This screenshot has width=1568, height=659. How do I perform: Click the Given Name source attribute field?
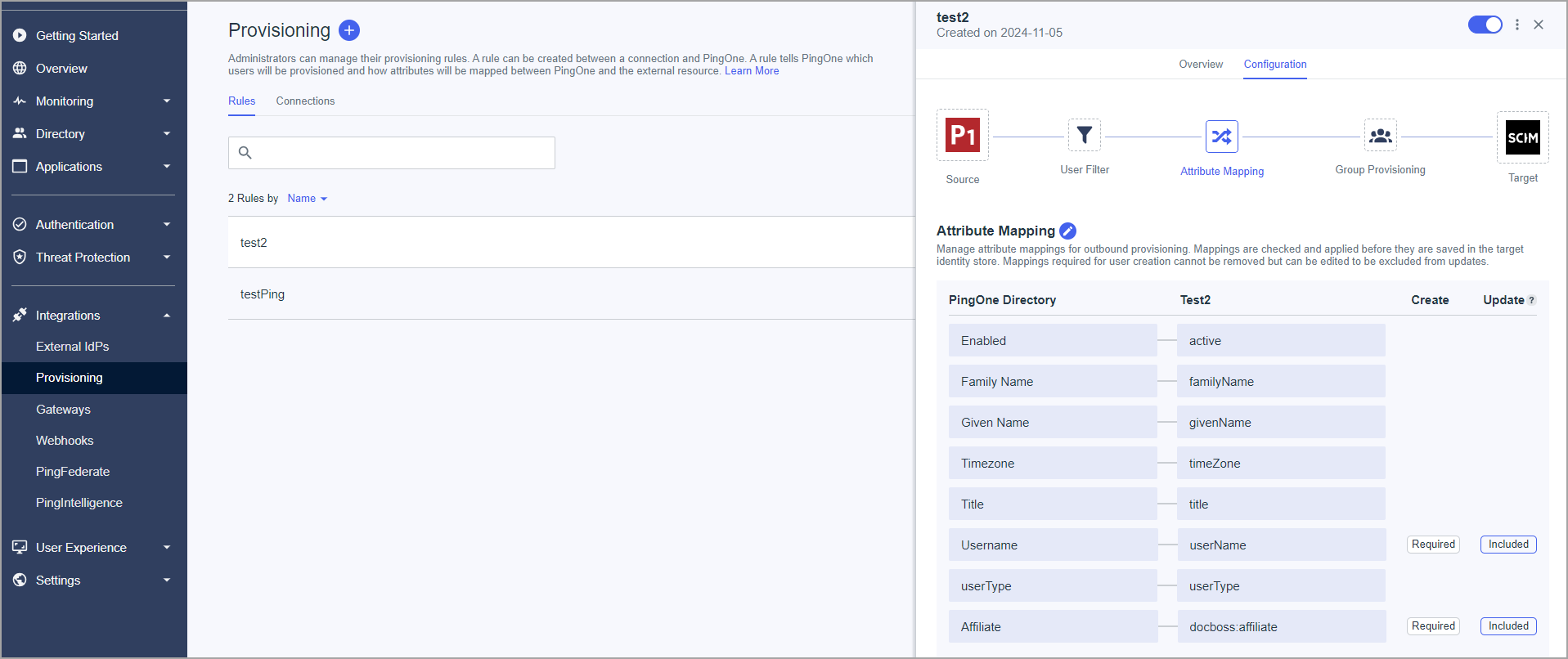pos(1053,422)
